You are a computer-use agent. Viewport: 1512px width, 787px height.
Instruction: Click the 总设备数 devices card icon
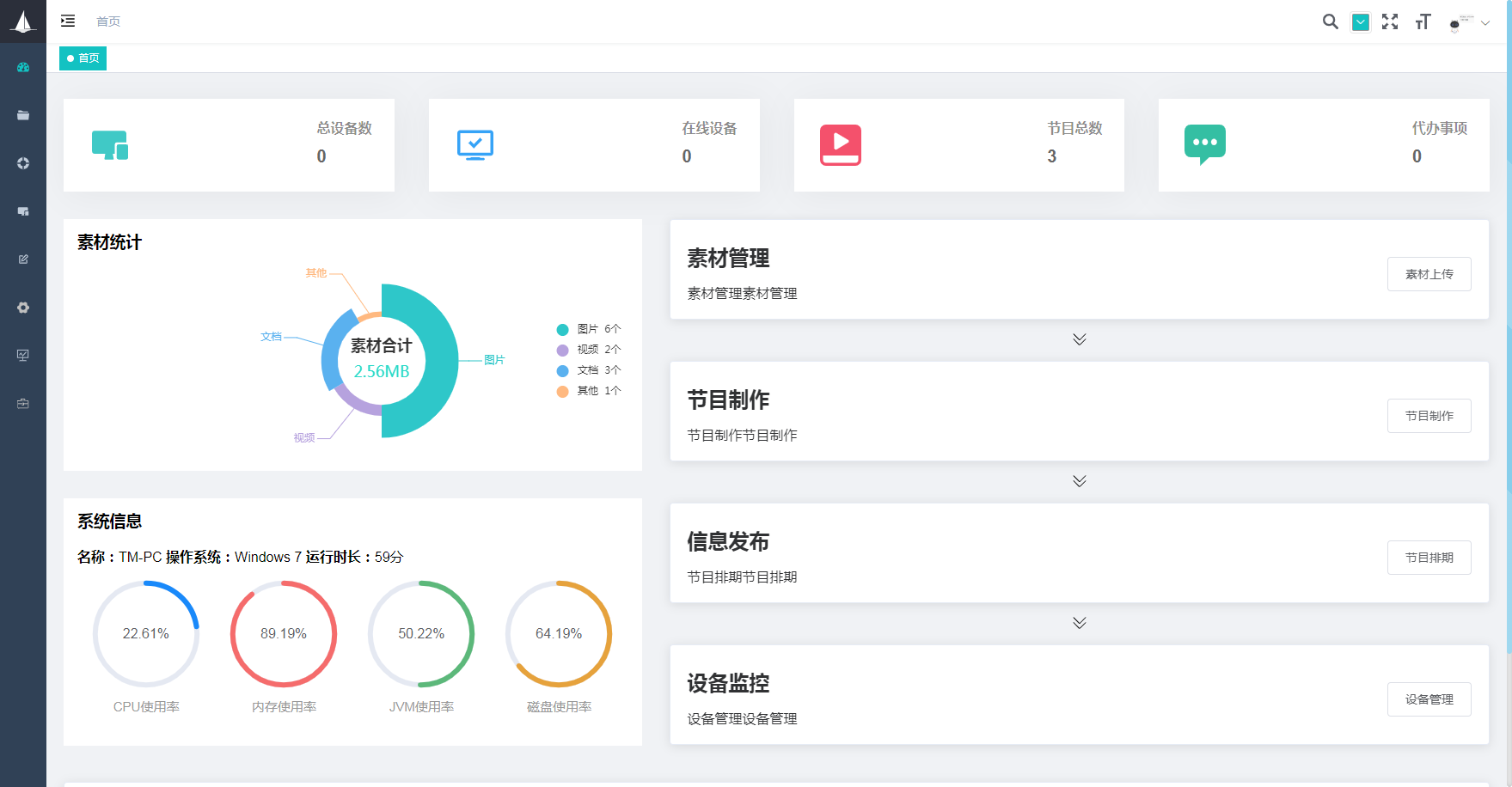click(110, 145)
